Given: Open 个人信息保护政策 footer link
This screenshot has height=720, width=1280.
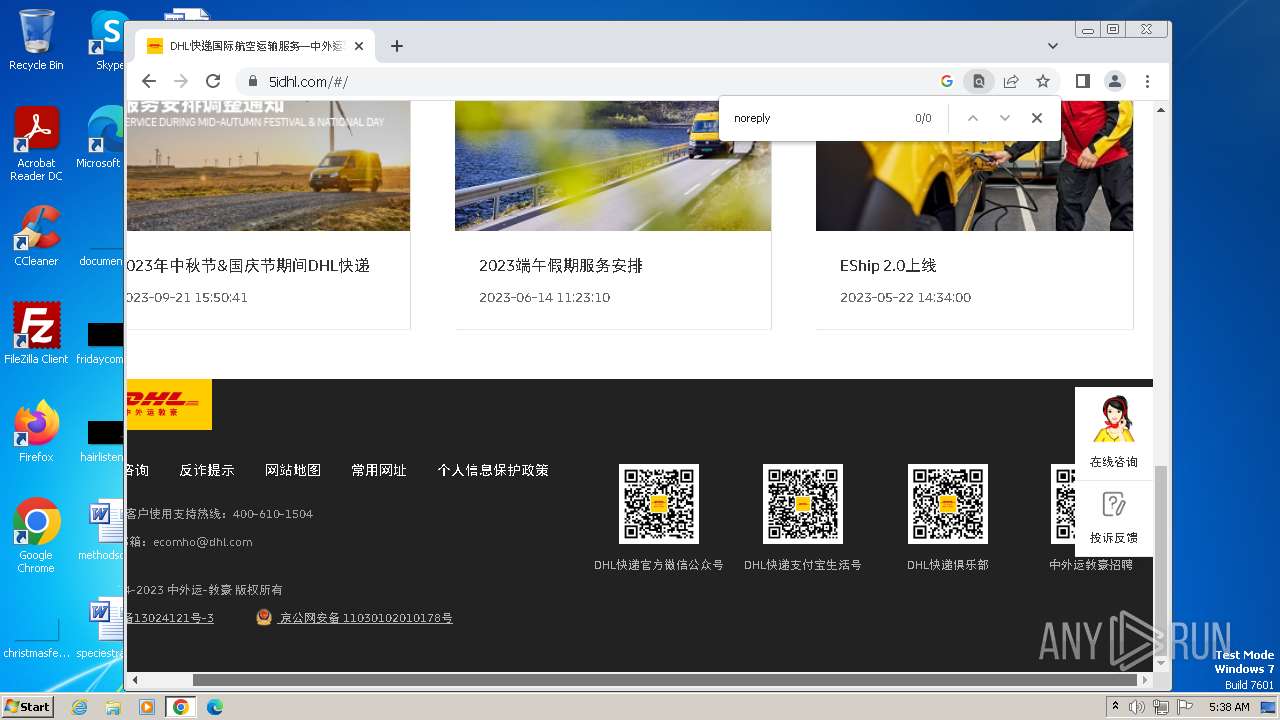Looking at the screenshot, I should coord(493,470).
